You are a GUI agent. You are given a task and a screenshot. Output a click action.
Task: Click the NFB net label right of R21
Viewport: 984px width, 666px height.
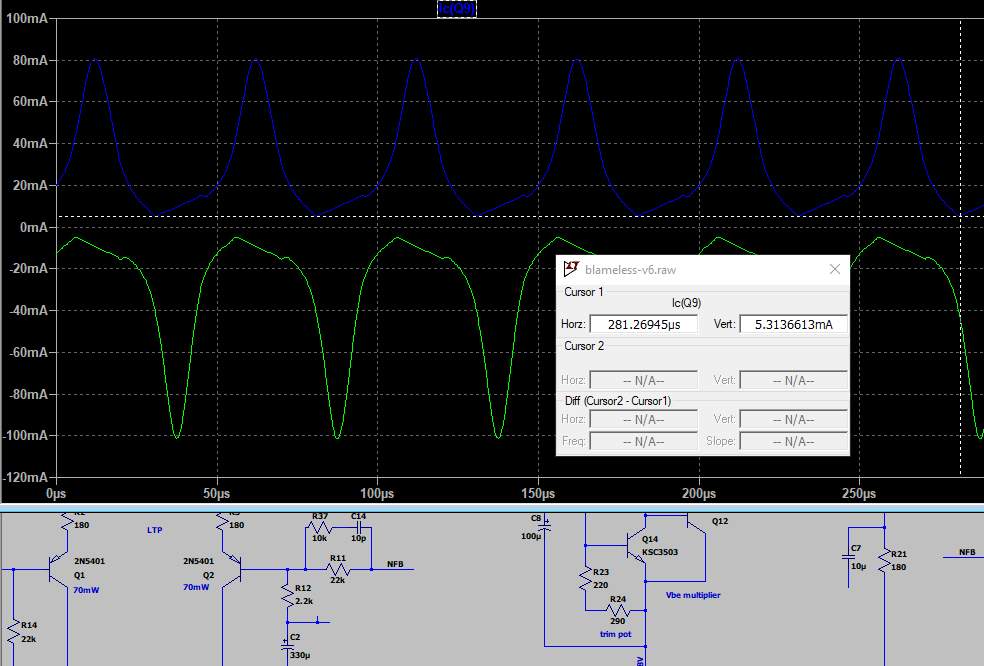tap(967, 552)
